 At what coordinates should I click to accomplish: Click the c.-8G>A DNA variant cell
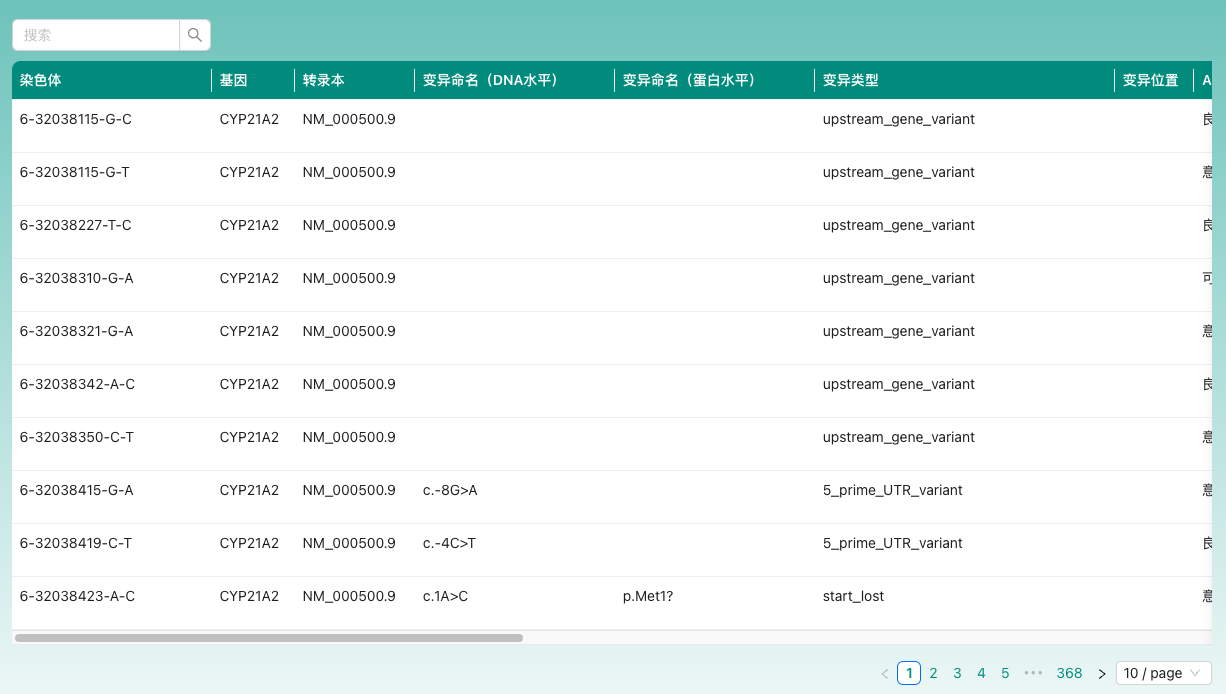450,490
